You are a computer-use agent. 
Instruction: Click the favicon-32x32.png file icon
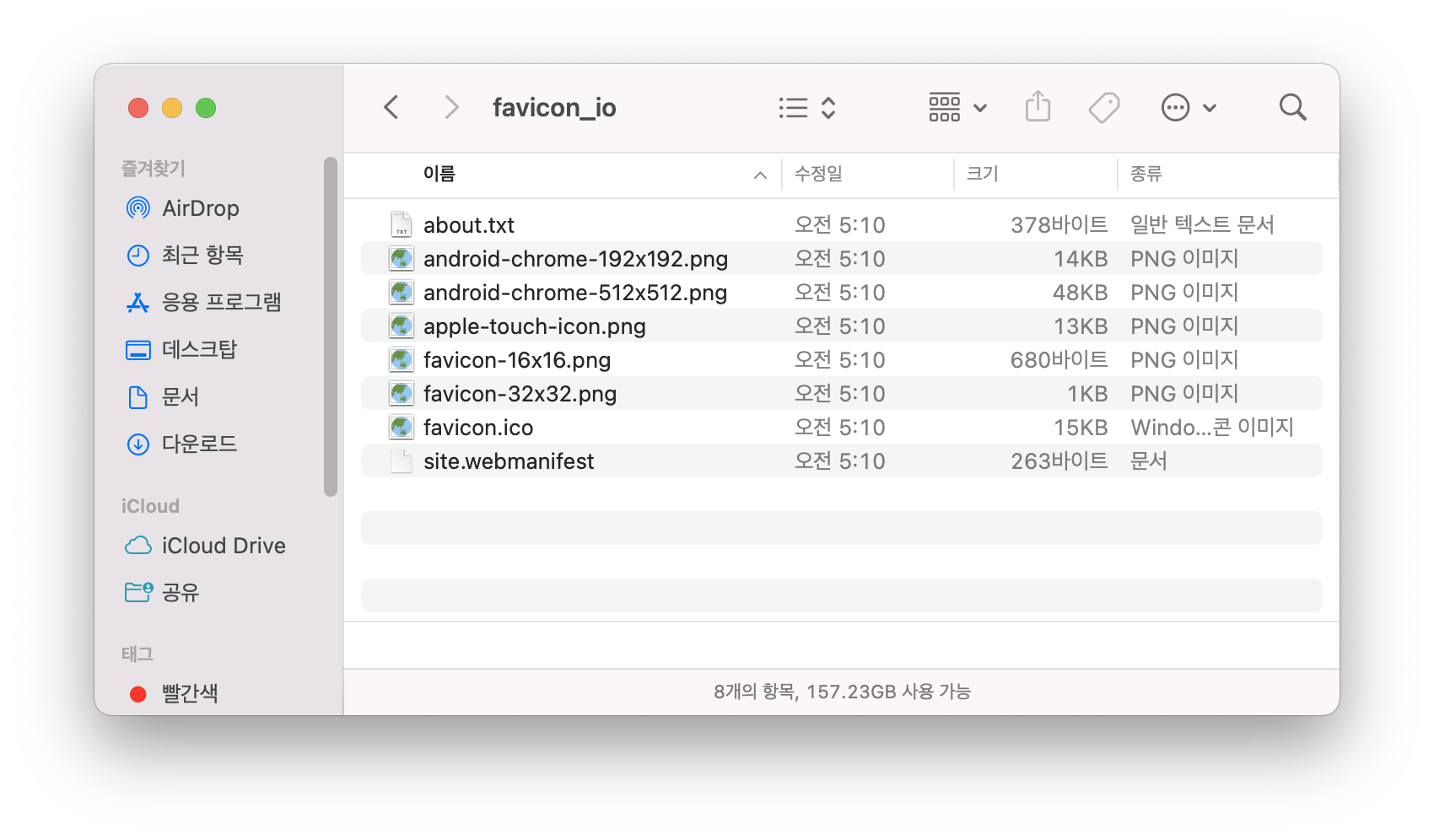click(x=402, y=393)
